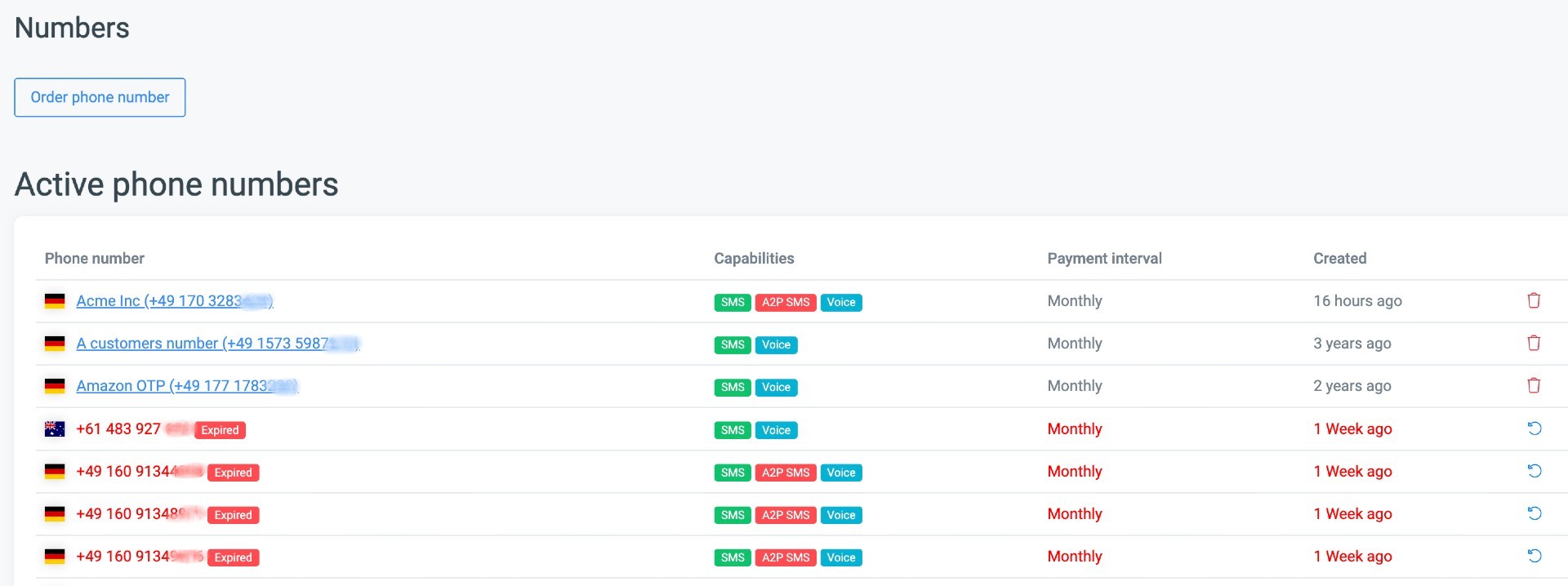Click the Phone number column header
1568x586 pixels.
click(94, 259)
